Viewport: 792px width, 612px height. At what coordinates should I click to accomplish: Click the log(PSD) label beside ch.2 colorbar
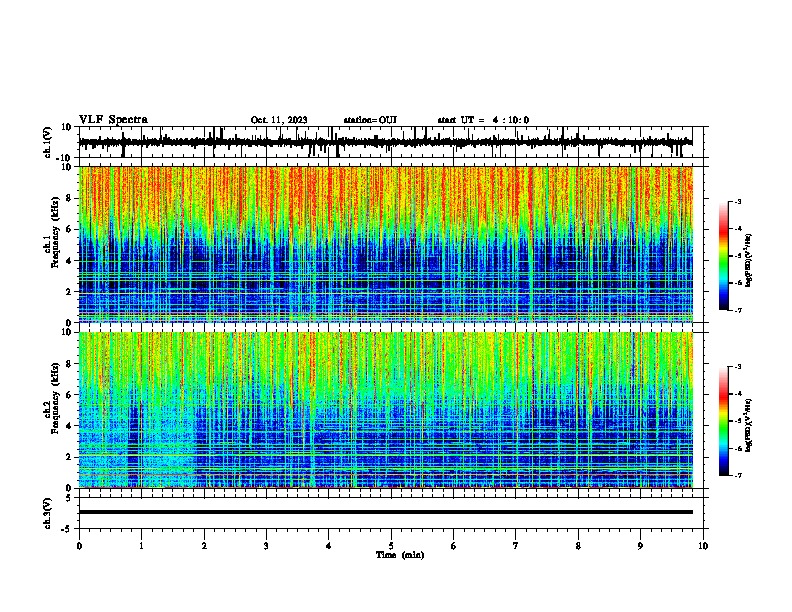coord(748,425)
